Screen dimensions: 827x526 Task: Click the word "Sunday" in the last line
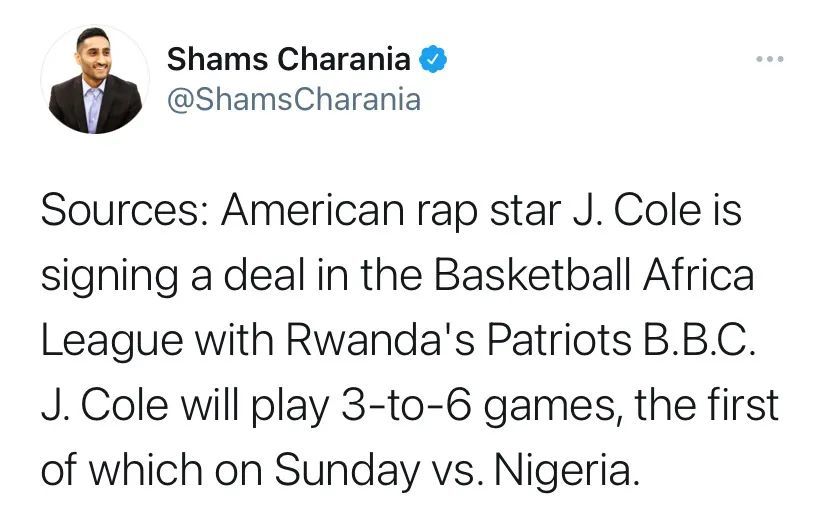347,471
